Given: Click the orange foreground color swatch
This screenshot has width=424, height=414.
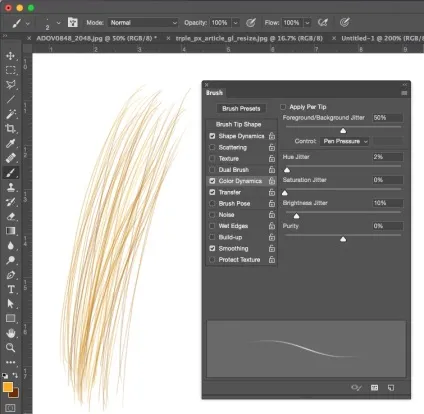Looking at the screenshot, I should click(8, 387).
